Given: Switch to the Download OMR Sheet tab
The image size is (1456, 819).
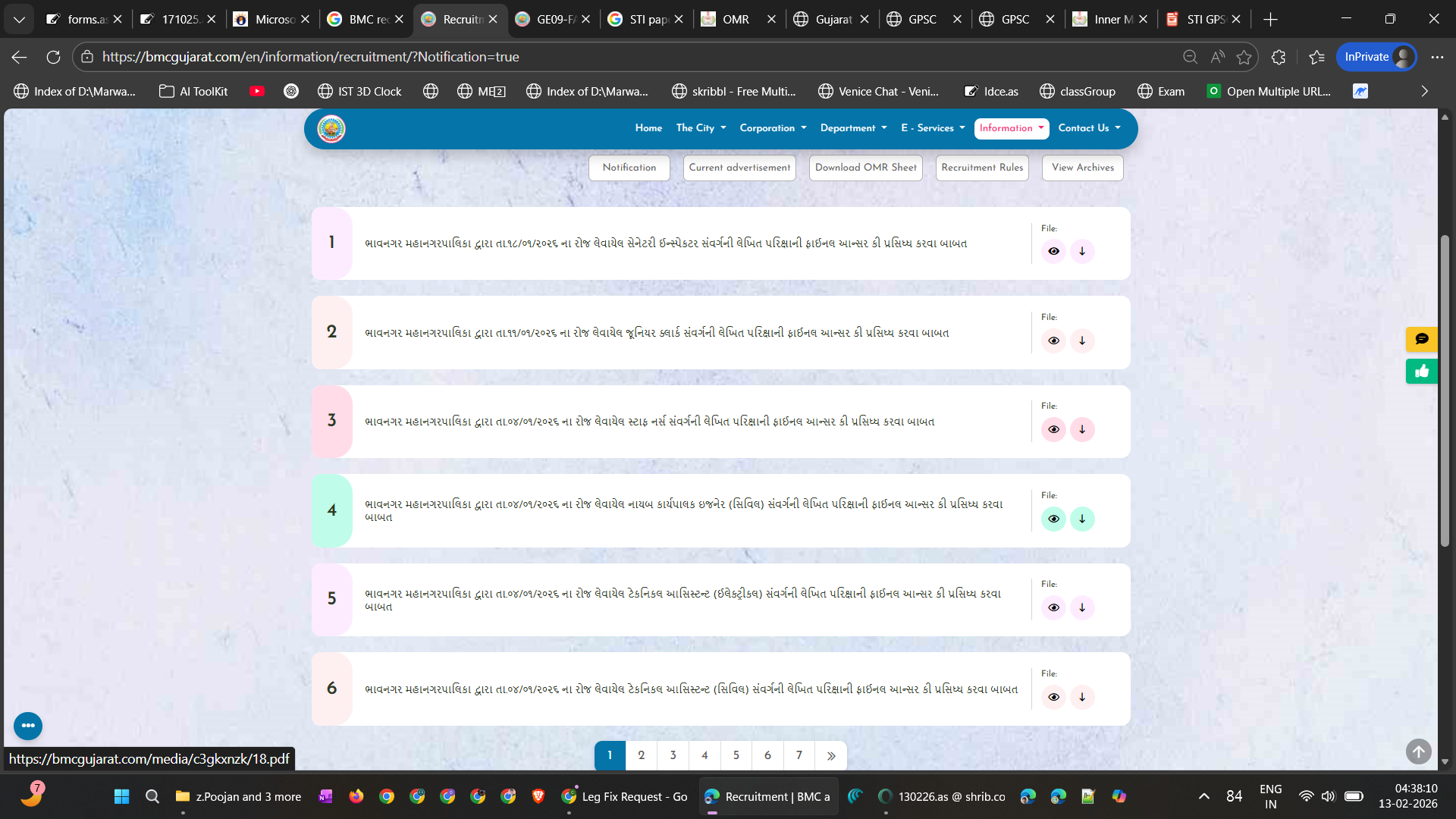Looking at the screenshot, I should 865,168.
